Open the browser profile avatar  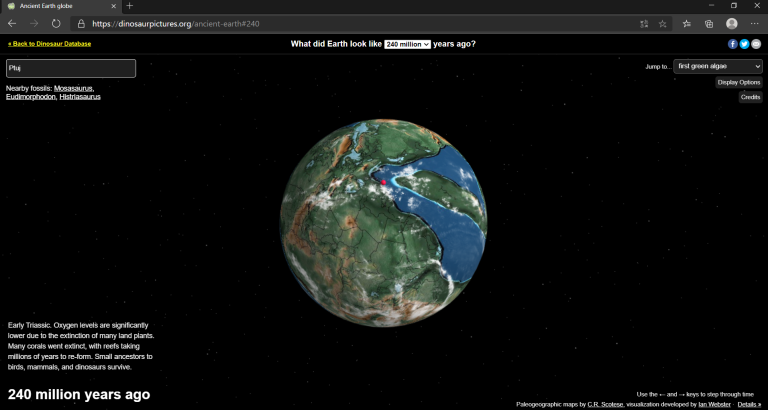tap(732, 23)
